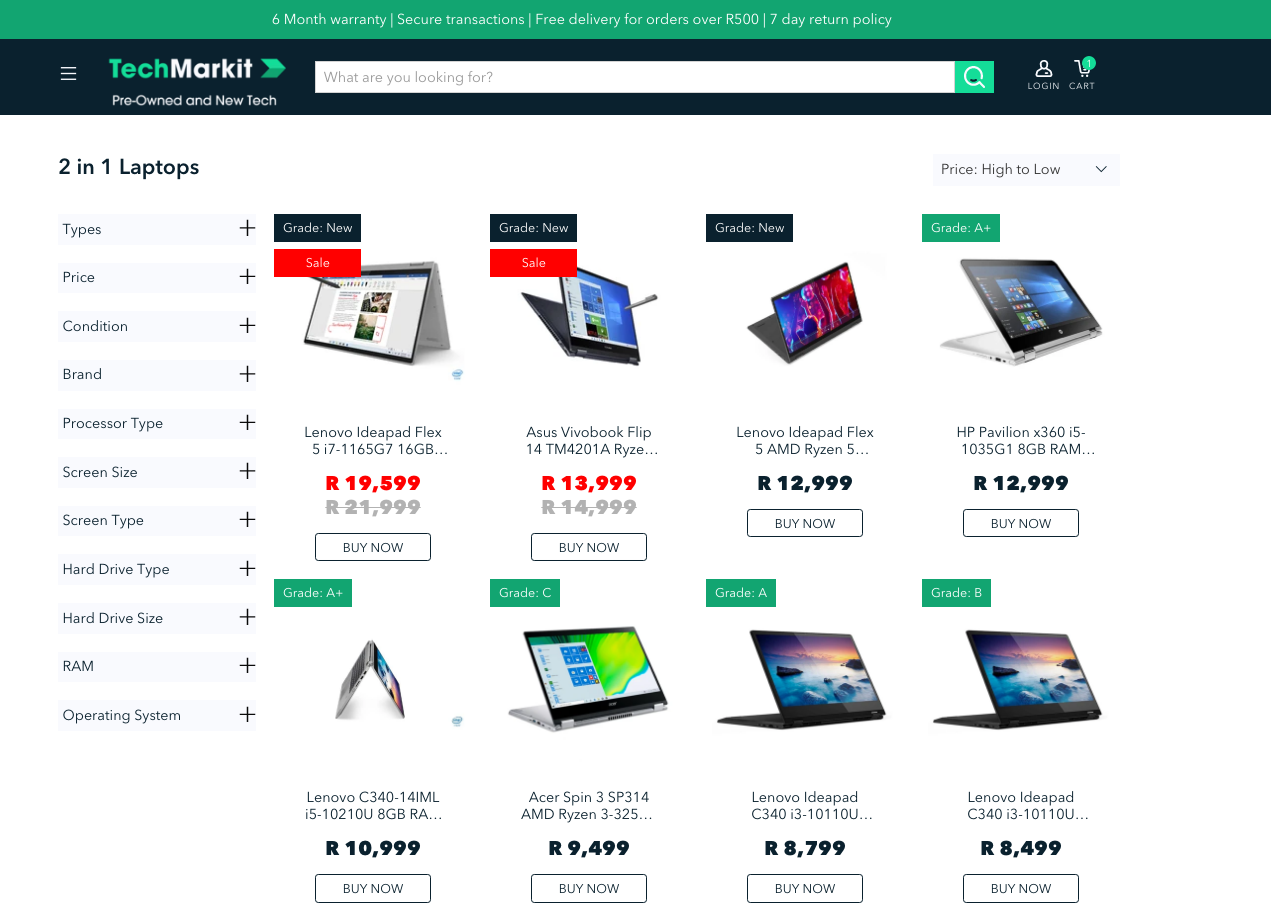Viewport: 1271px width, 904px height.
Task: Open the hamburger navigation menu
Action: 68,74
